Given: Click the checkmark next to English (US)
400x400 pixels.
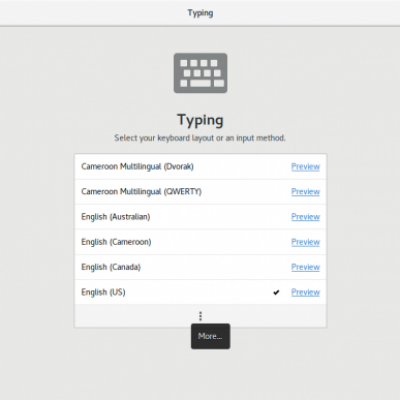Looking at the screenshot, I should pyautogui.click(x=276, y=292).
